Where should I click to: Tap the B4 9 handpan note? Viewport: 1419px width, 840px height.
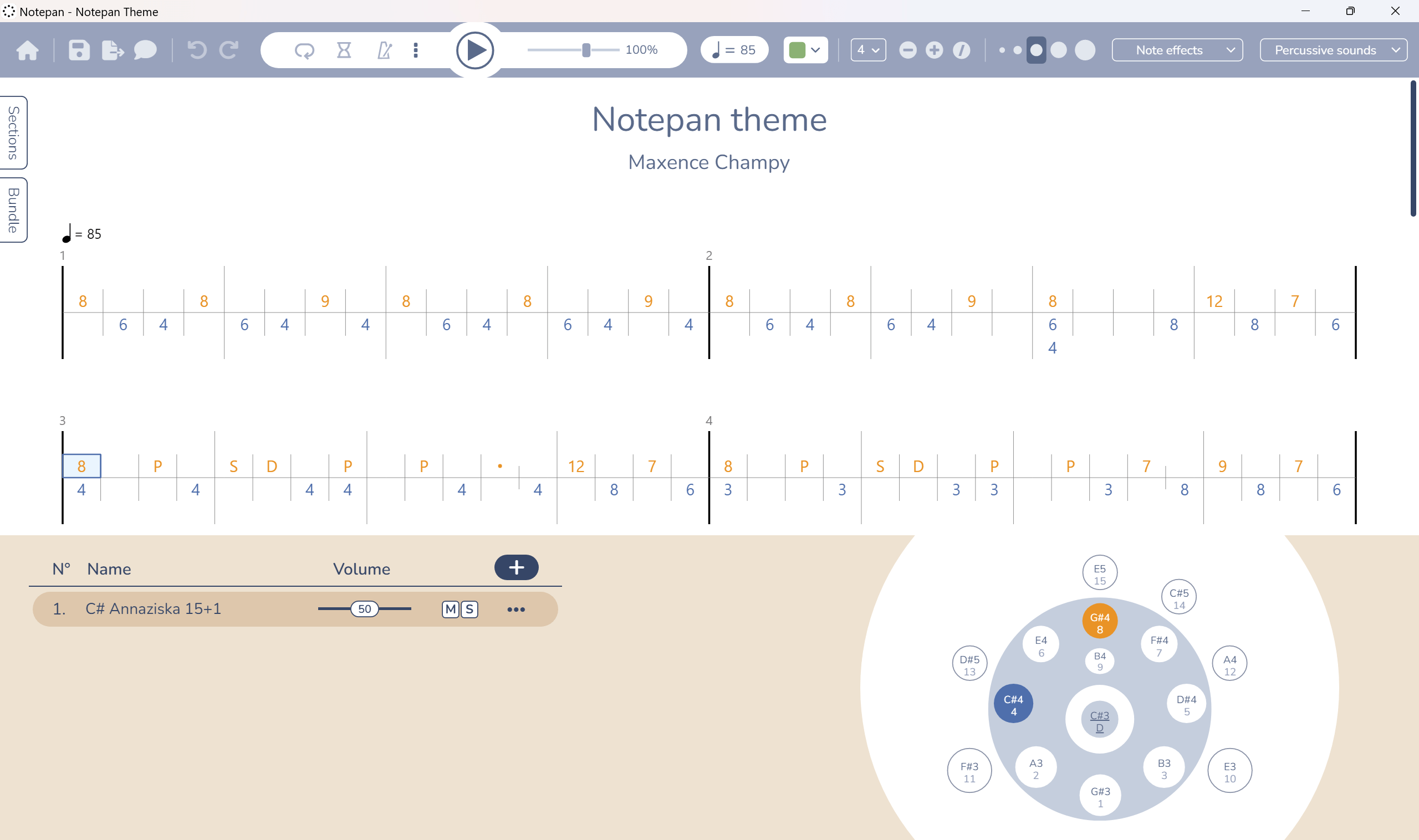coord(1100,660)
